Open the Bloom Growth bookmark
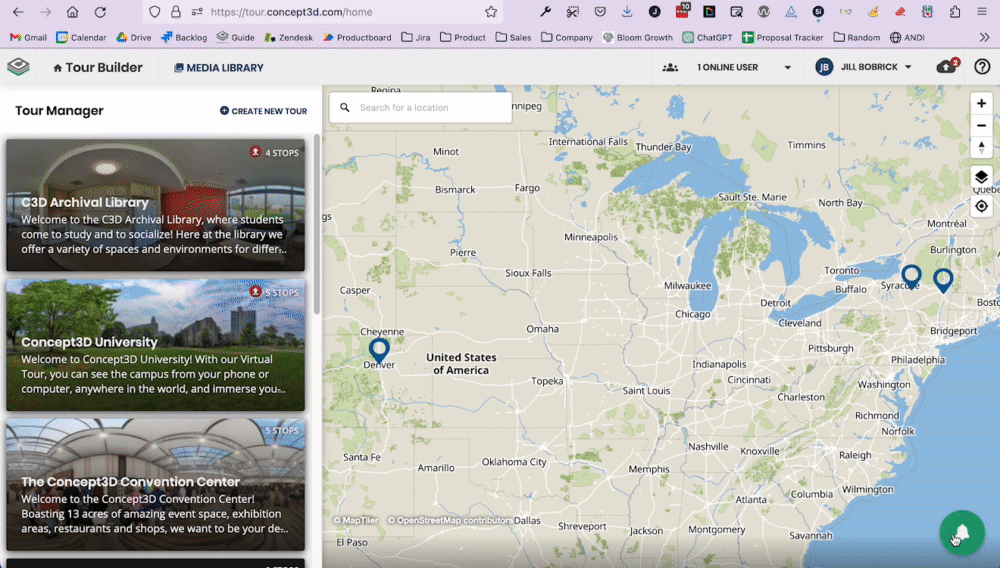The height and width of the screenshot is (568, 1000). [638, 38]
